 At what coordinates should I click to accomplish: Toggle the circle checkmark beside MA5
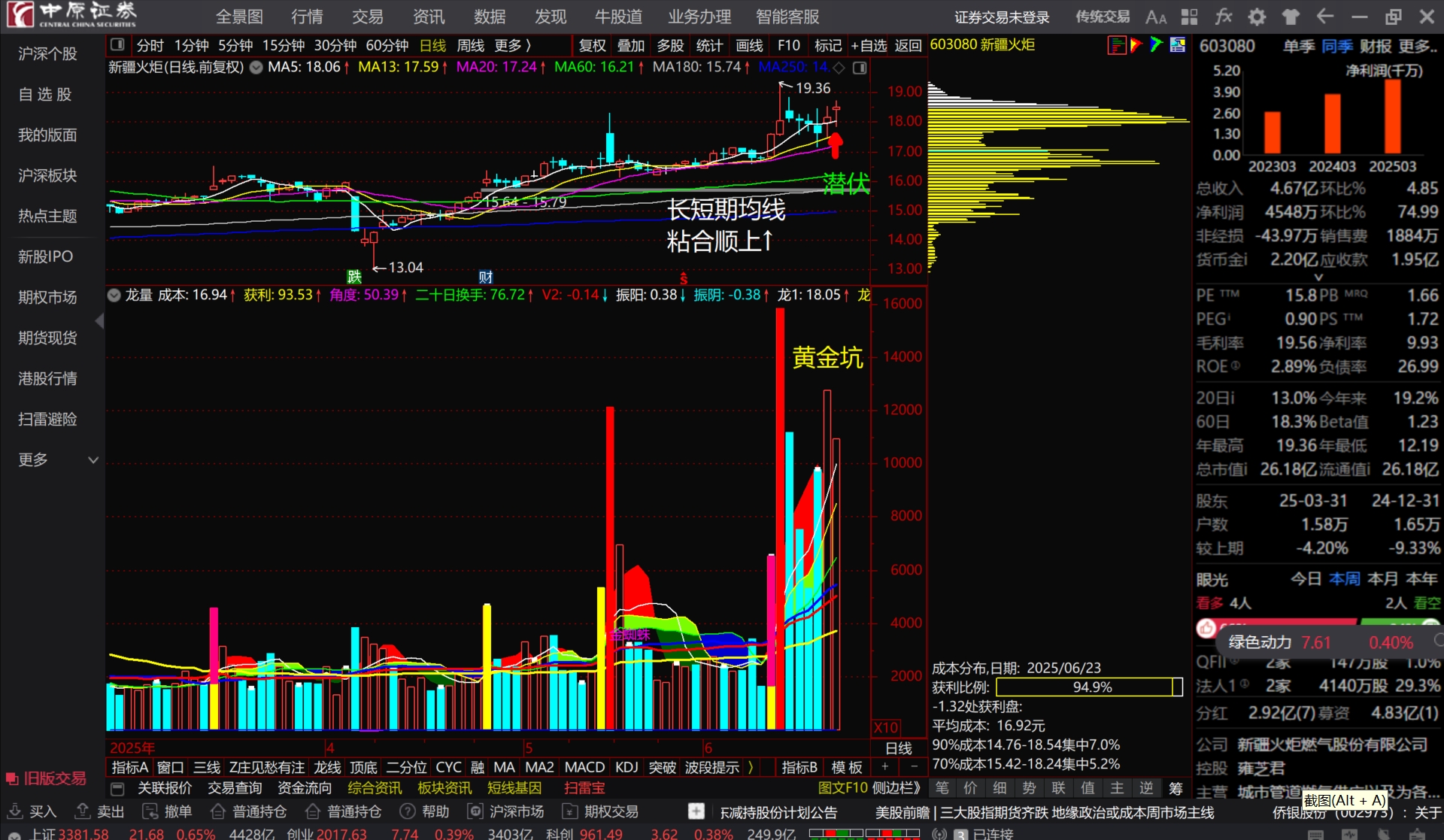click(256, 68)
